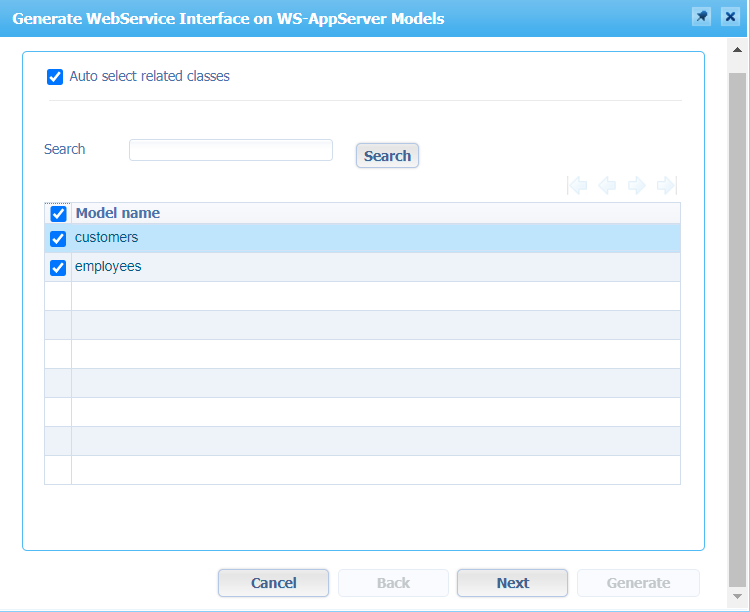Image resolution: width=750 pixels, height=612 pixels.
Task: Uncheck Auto select related classes
Action: pyautogui.click(x=55, y=77)
